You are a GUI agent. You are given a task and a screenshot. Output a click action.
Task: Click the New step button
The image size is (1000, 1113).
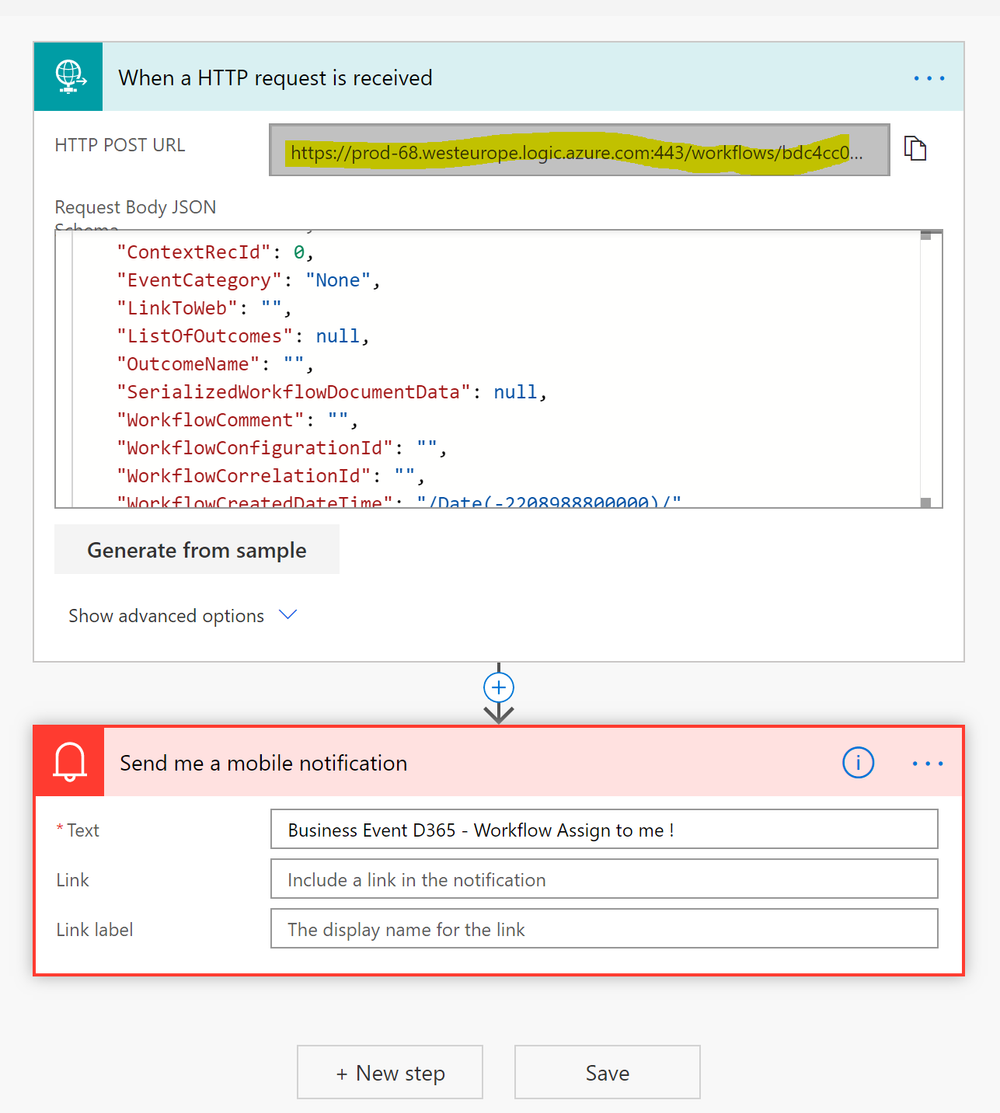tap(389, 1071)
